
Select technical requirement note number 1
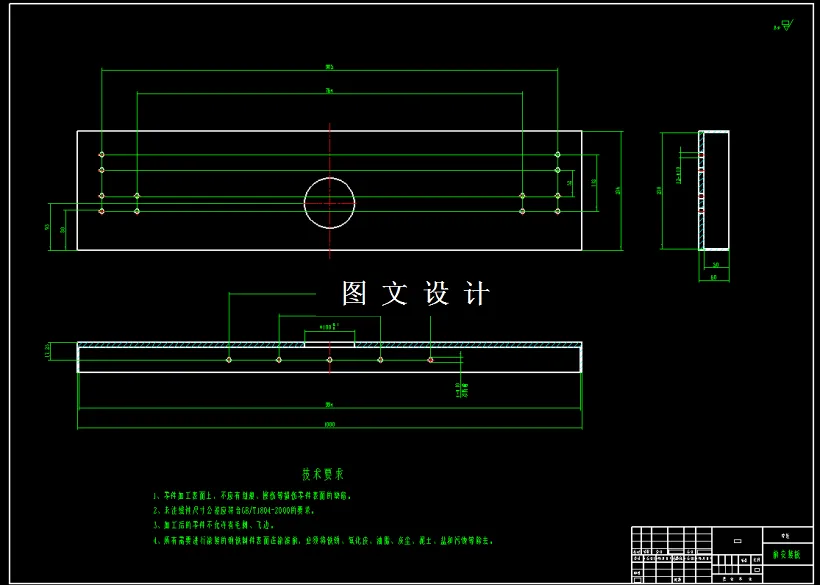tap(253, 495)
